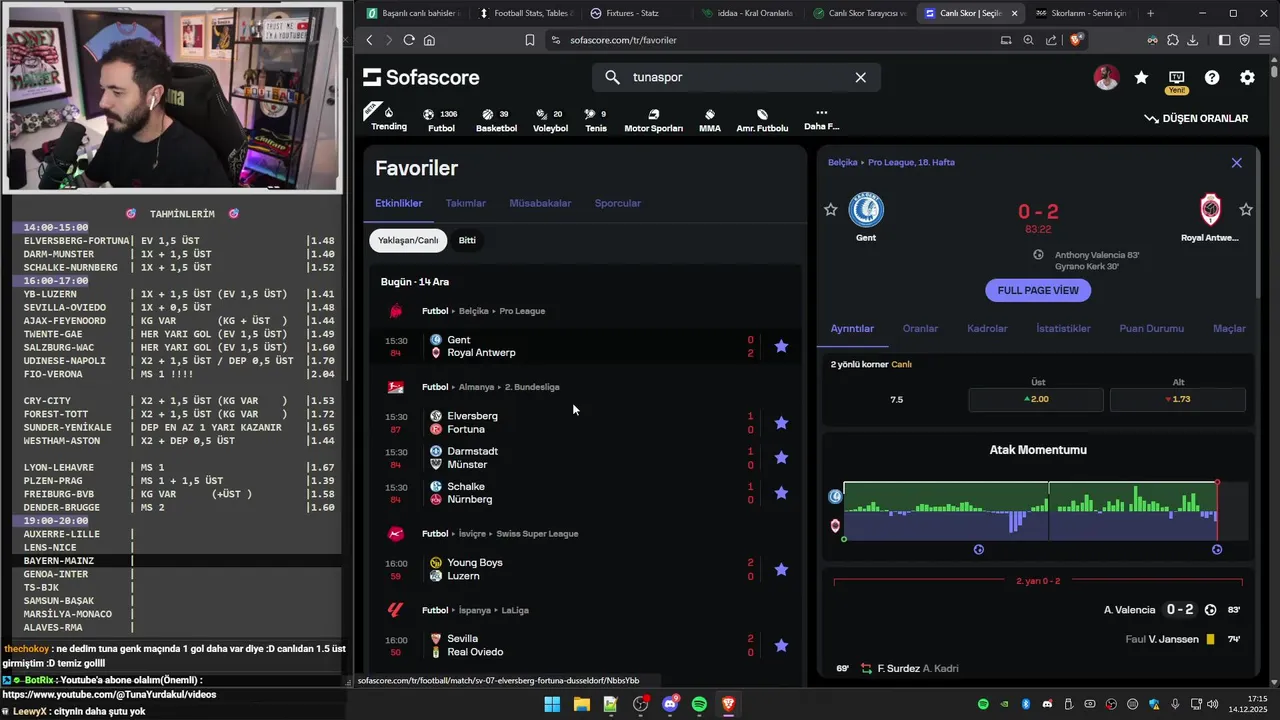1280x720 pixels.
Task: Open the Windows Start menu
Action: coord(552,704)
